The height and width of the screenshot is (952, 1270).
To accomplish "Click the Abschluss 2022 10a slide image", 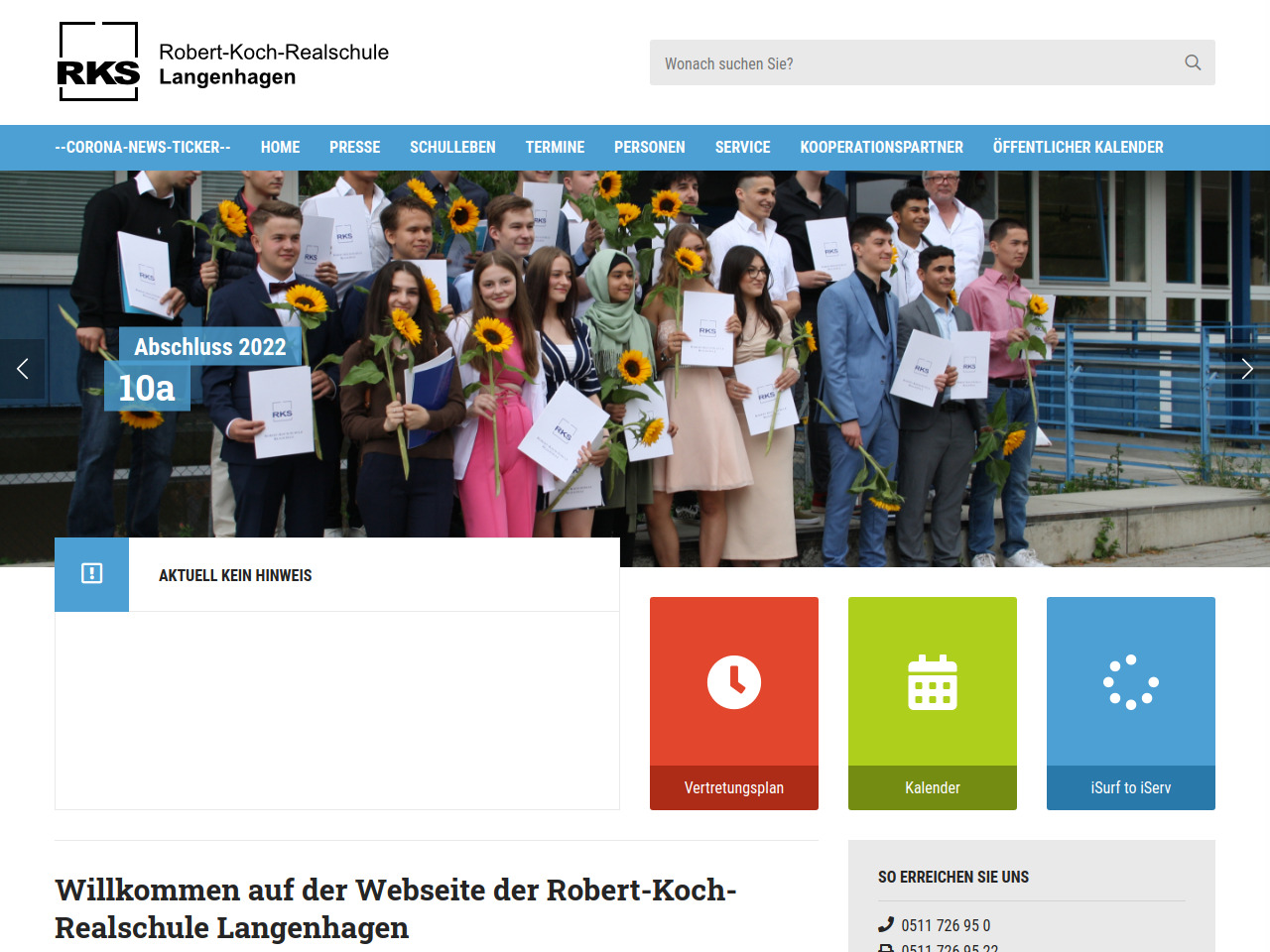I will 635,367.
